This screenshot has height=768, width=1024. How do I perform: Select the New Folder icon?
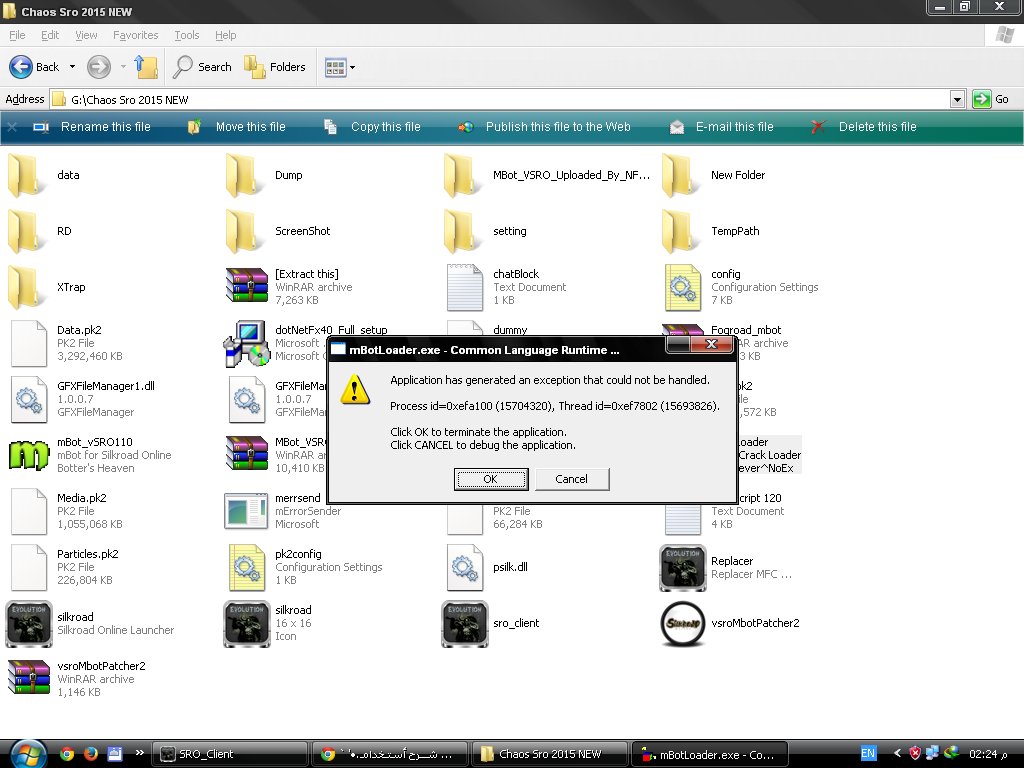coord(713,175)
